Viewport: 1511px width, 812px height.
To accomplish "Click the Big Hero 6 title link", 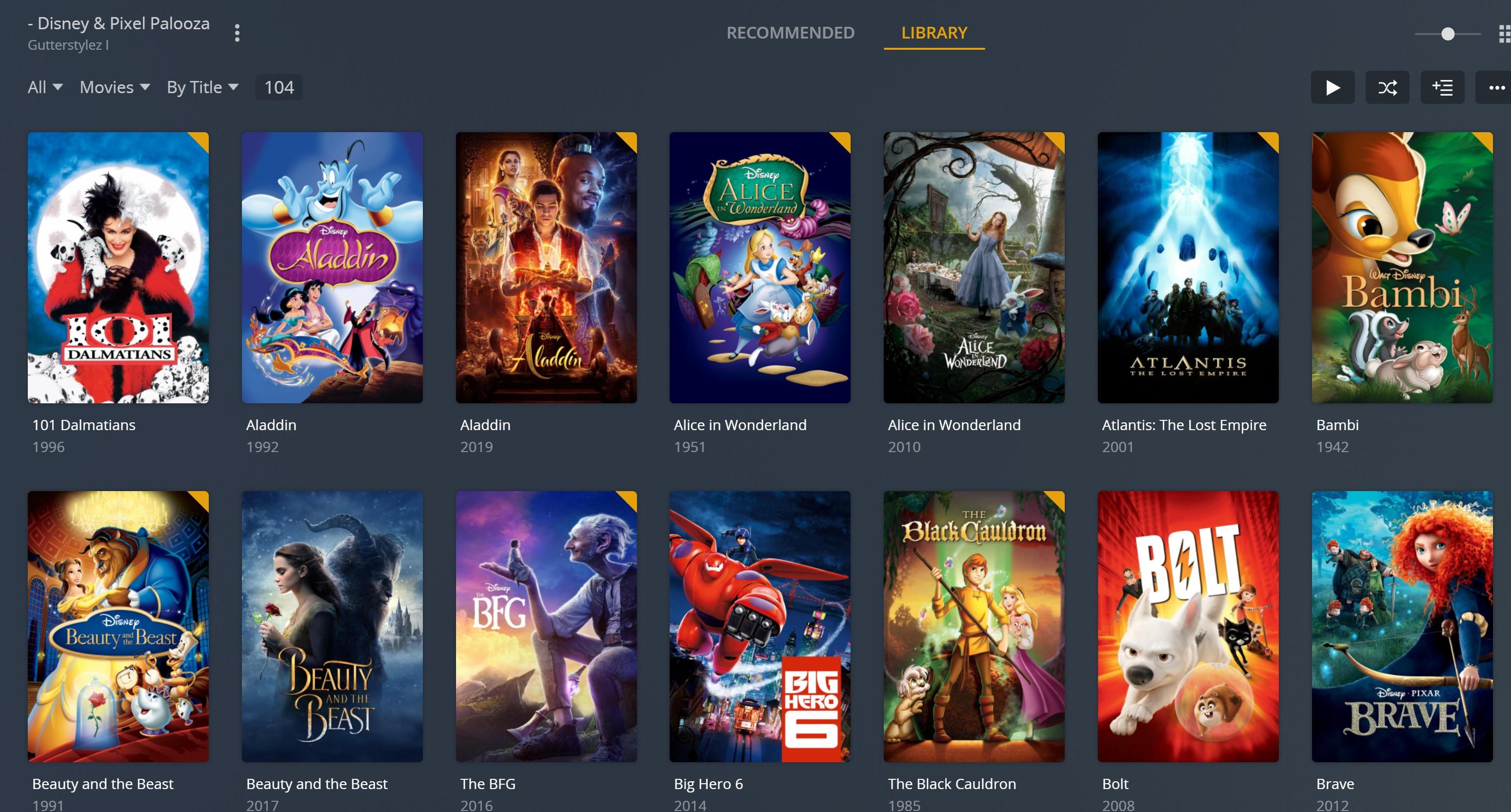I will 708,784.
